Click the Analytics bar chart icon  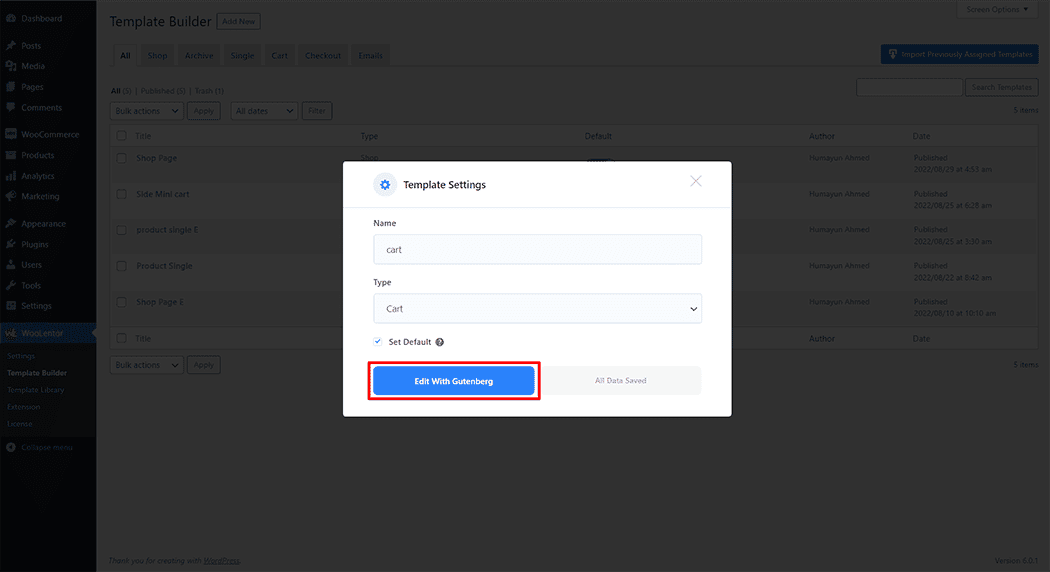(x=11, y=175)
